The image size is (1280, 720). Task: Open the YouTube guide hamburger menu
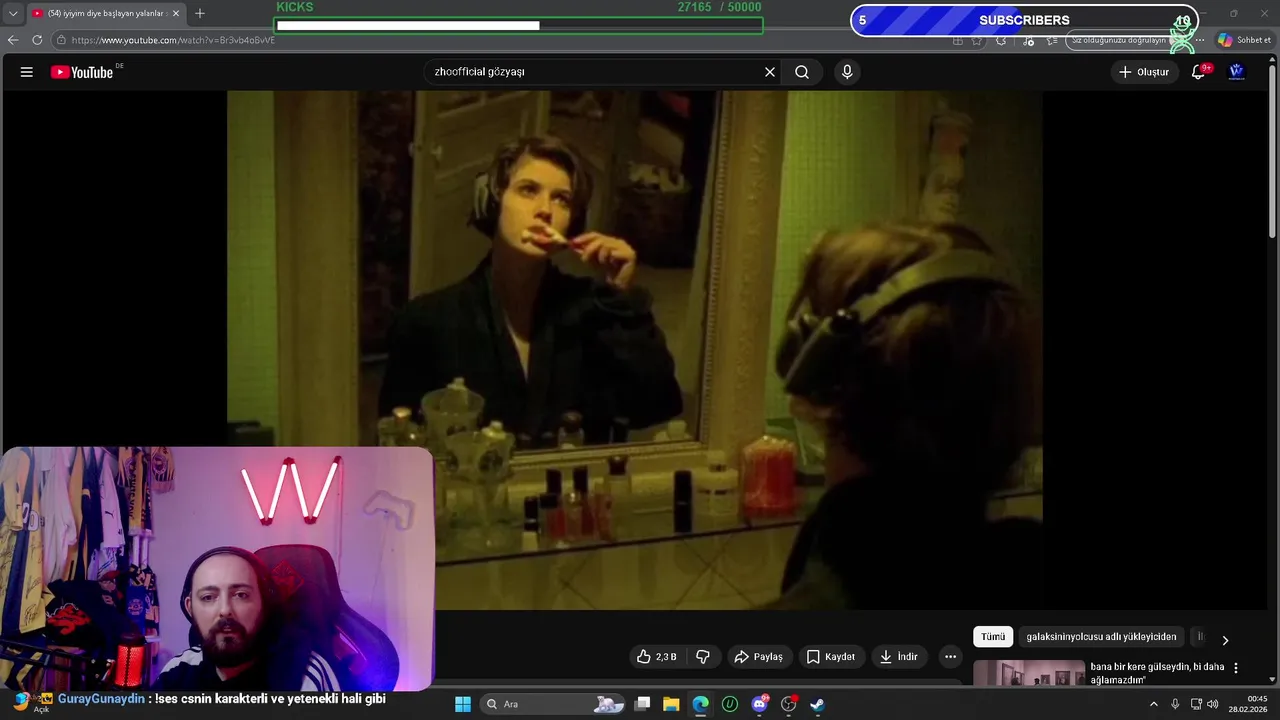pos(27,72)
